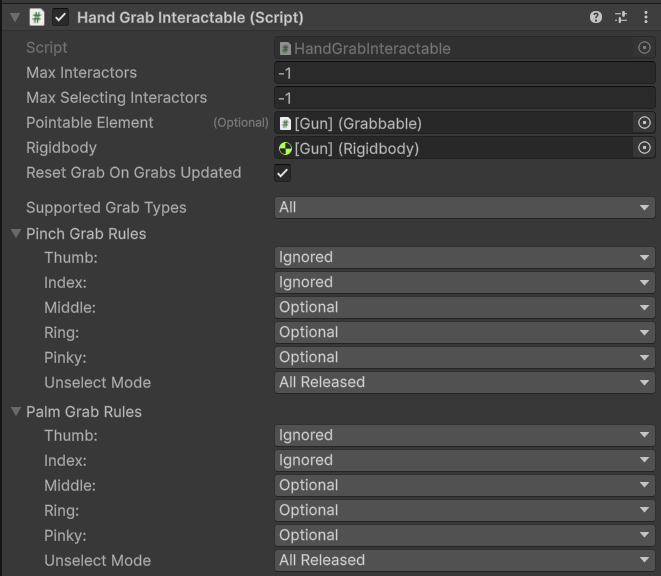661x576 pixels.
Task: Open object picker for Pointable Element
Action: (x=644, y=123)
